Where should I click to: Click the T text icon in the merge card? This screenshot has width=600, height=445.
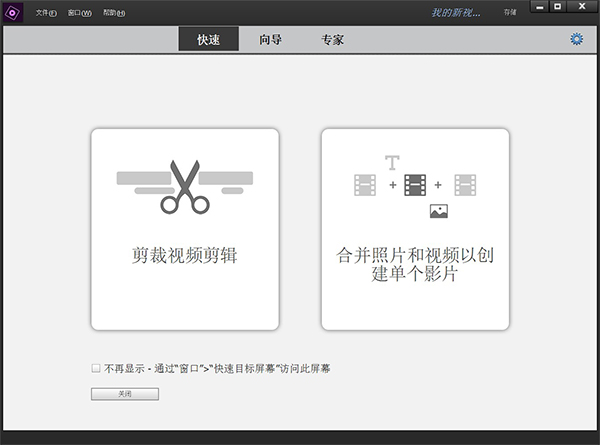392,161
